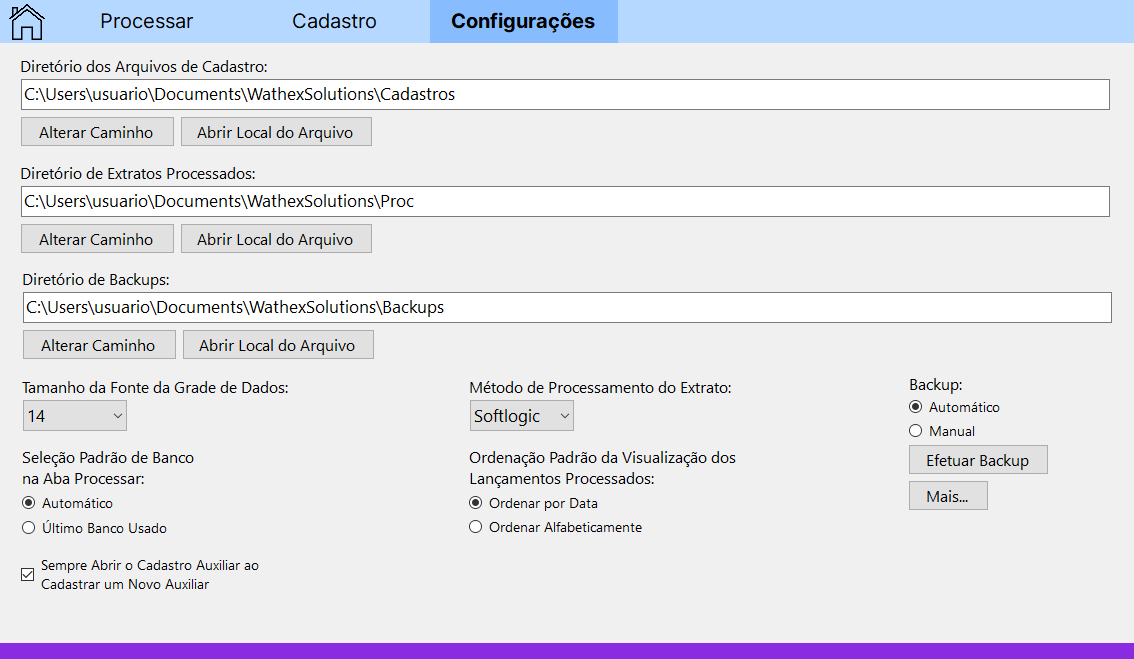Image resolution: width=1134 pixels, height=659 pixels.
Task: Select Ordenar por Data option
Action: pos(476,503)
